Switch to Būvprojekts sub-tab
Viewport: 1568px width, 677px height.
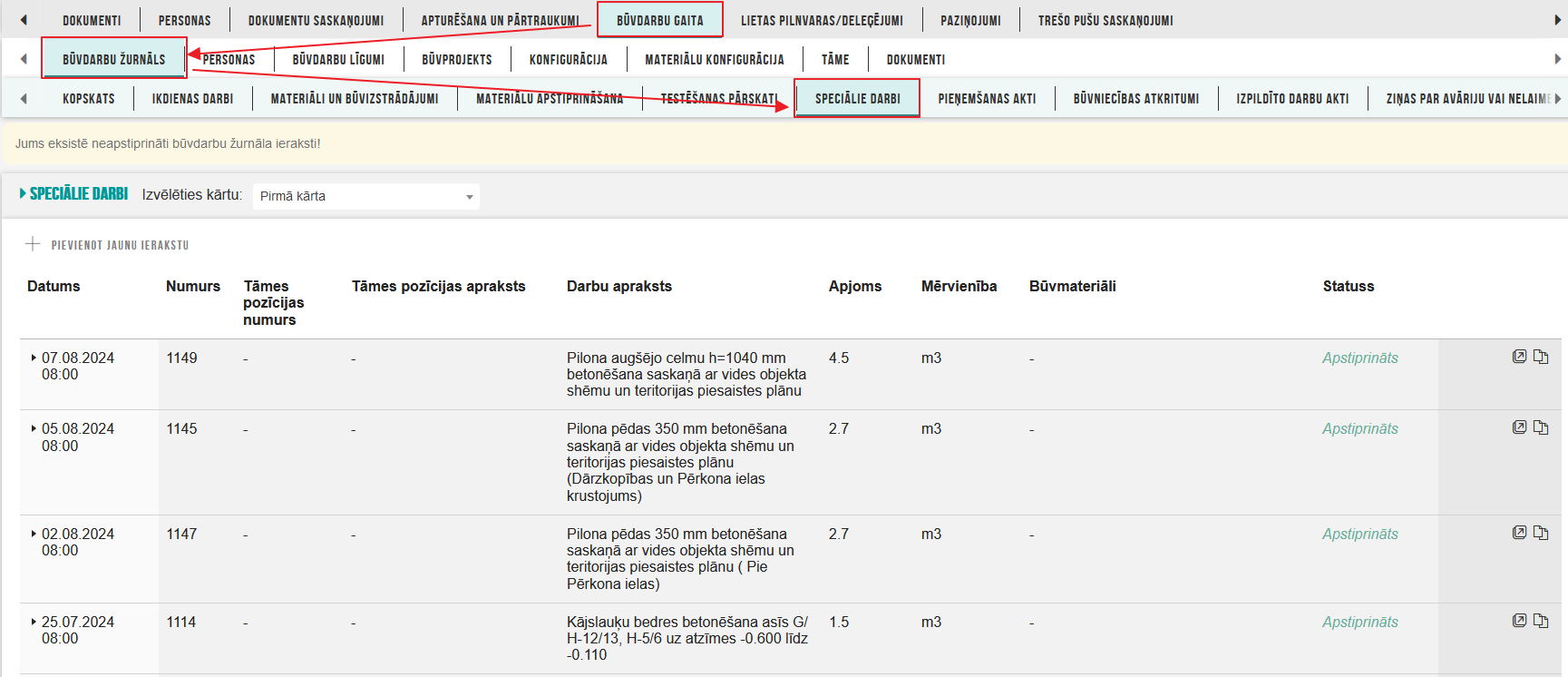pos(457,59)
